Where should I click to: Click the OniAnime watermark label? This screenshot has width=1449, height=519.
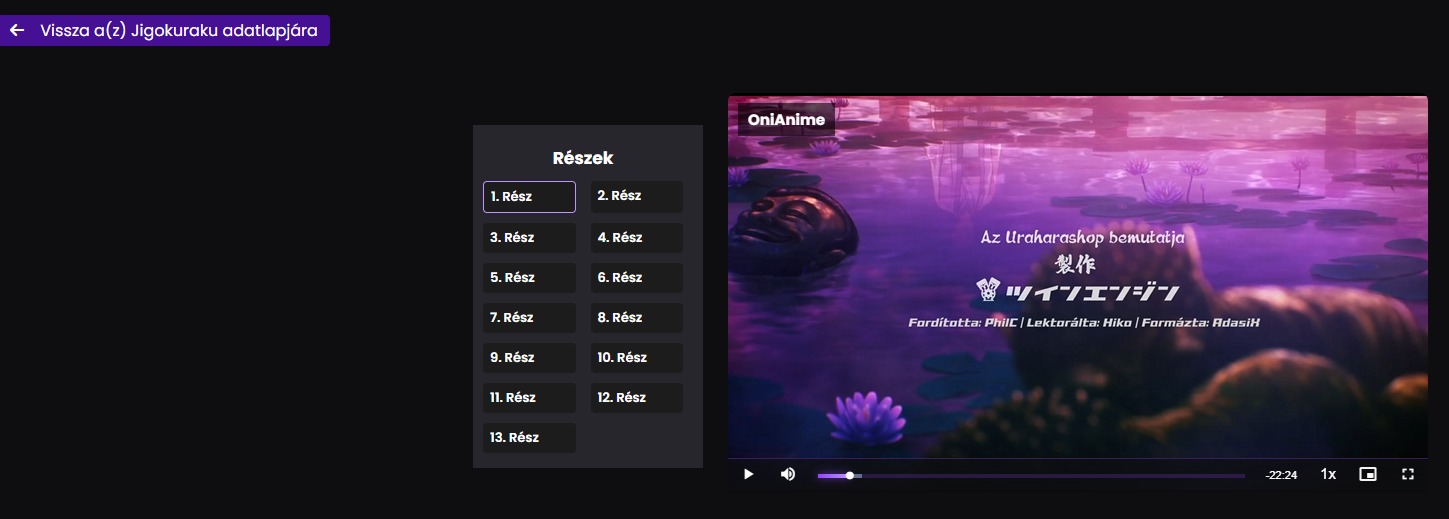786,119
